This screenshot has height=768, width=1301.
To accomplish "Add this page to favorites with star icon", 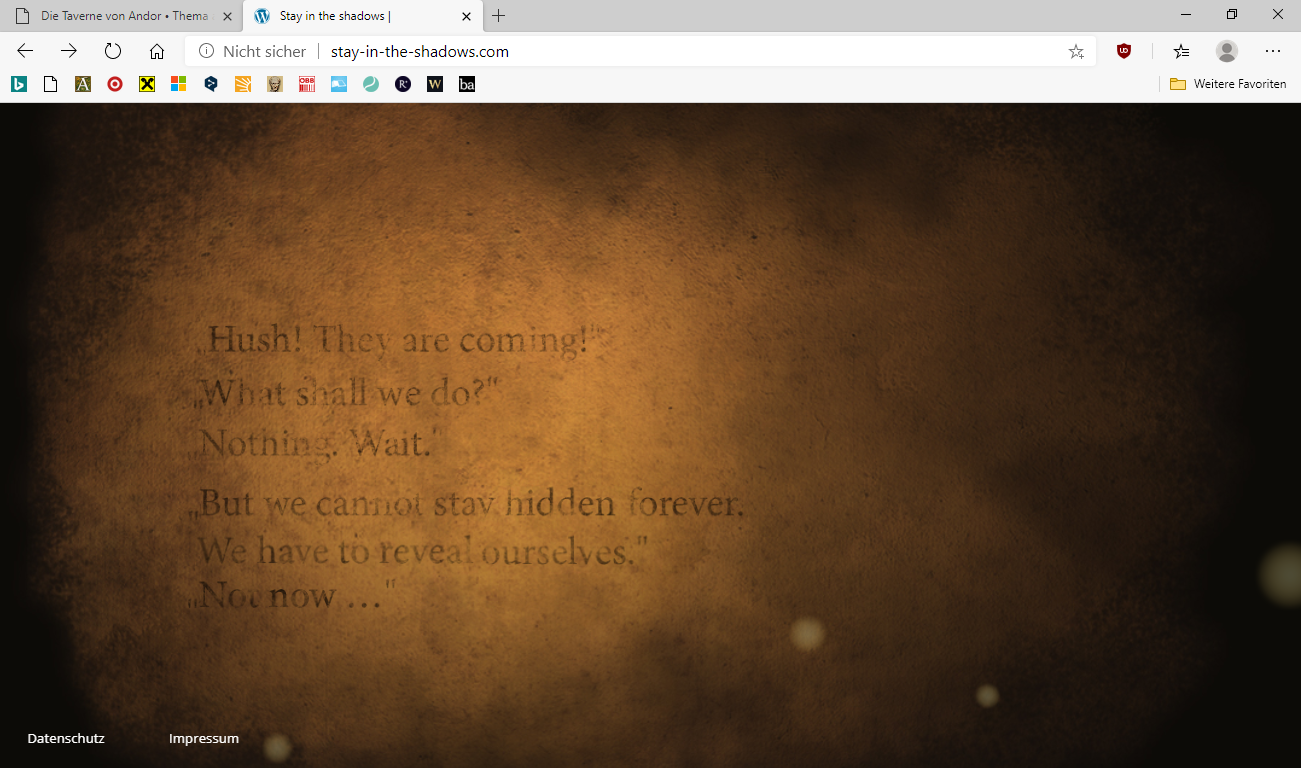I will click(x=1076, y=51).
